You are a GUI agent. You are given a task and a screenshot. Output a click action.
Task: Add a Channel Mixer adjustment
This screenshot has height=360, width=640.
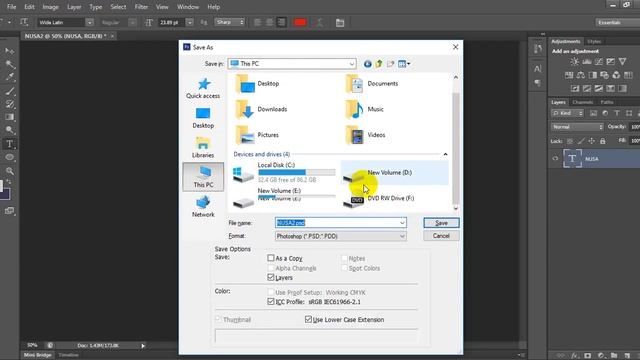616,75
